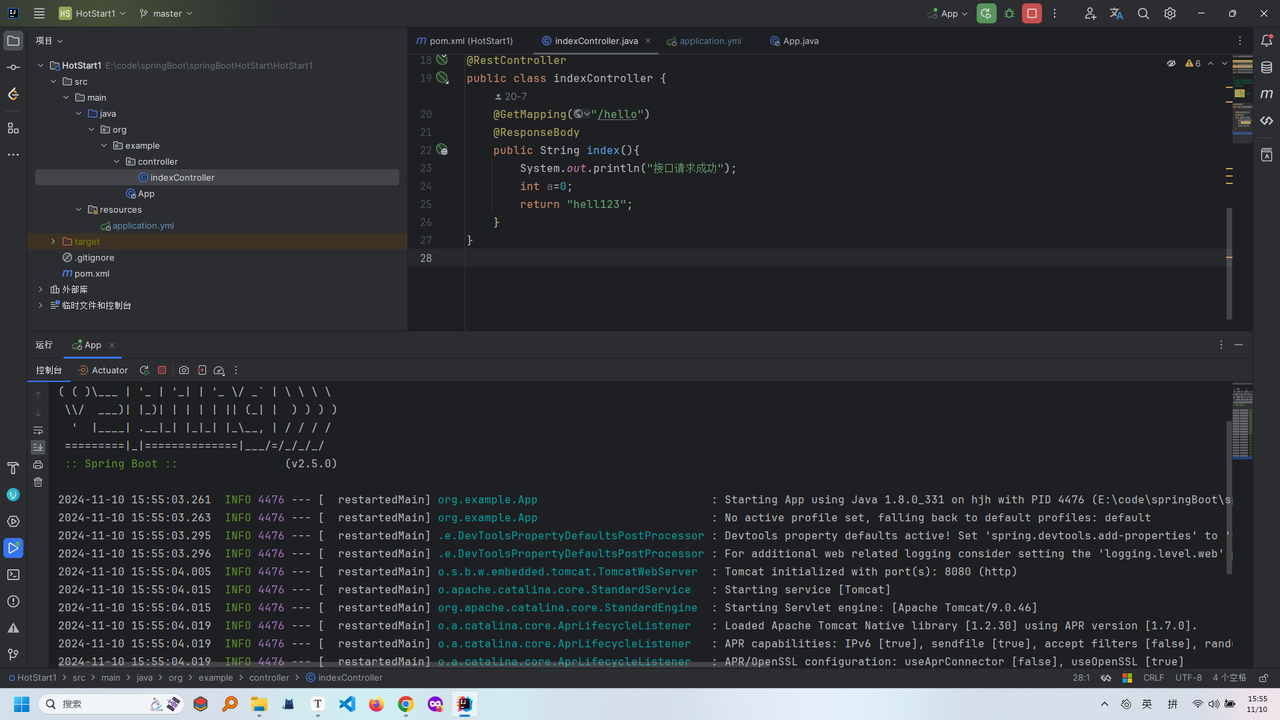1280x720 pixels.
Task: Click UTF-8 encoding in status bar
Action: click(x=1188, y=677)
